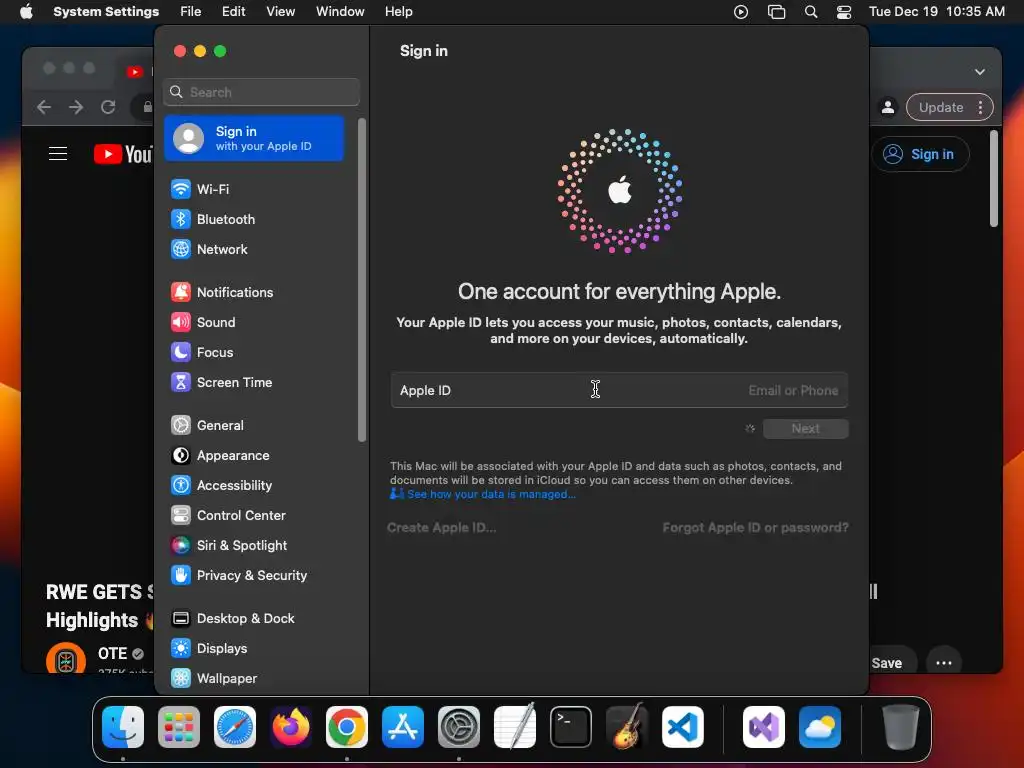
Task: Click the back arrow in the Chrome window
Action: point(44,107)
